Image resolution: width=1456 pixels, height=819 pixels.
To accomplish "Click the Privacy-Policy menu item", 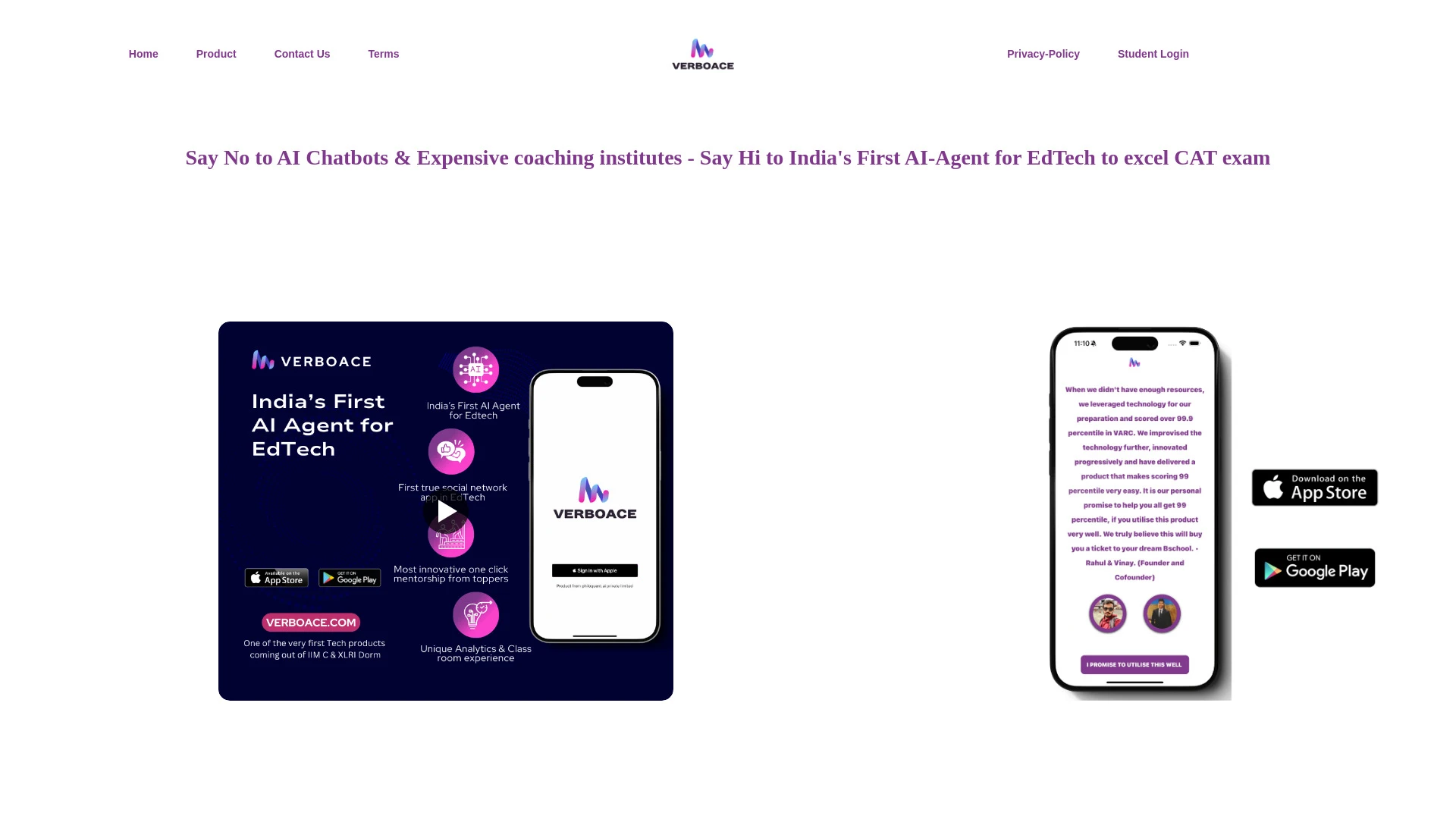I will 1043,54.
